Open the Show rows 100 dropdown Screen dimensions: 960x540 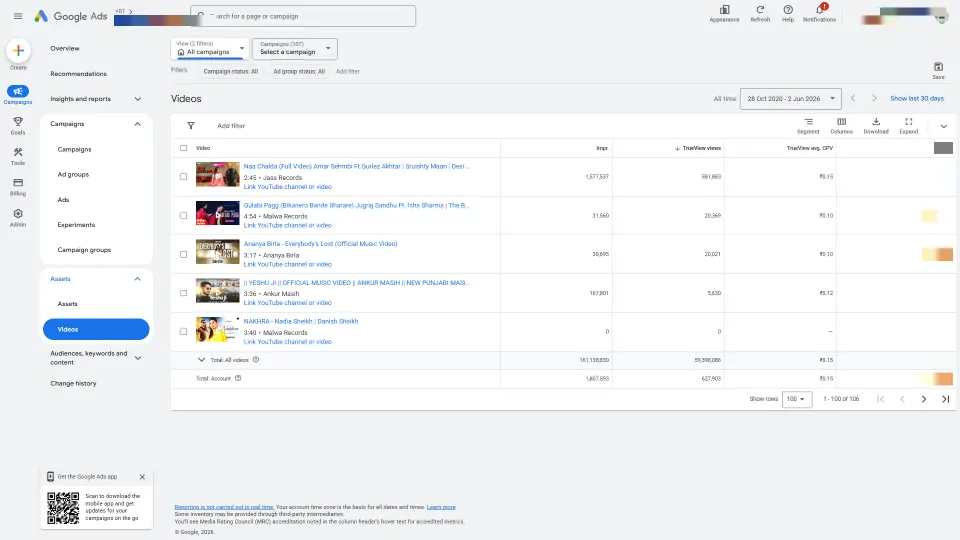[797, 399]
